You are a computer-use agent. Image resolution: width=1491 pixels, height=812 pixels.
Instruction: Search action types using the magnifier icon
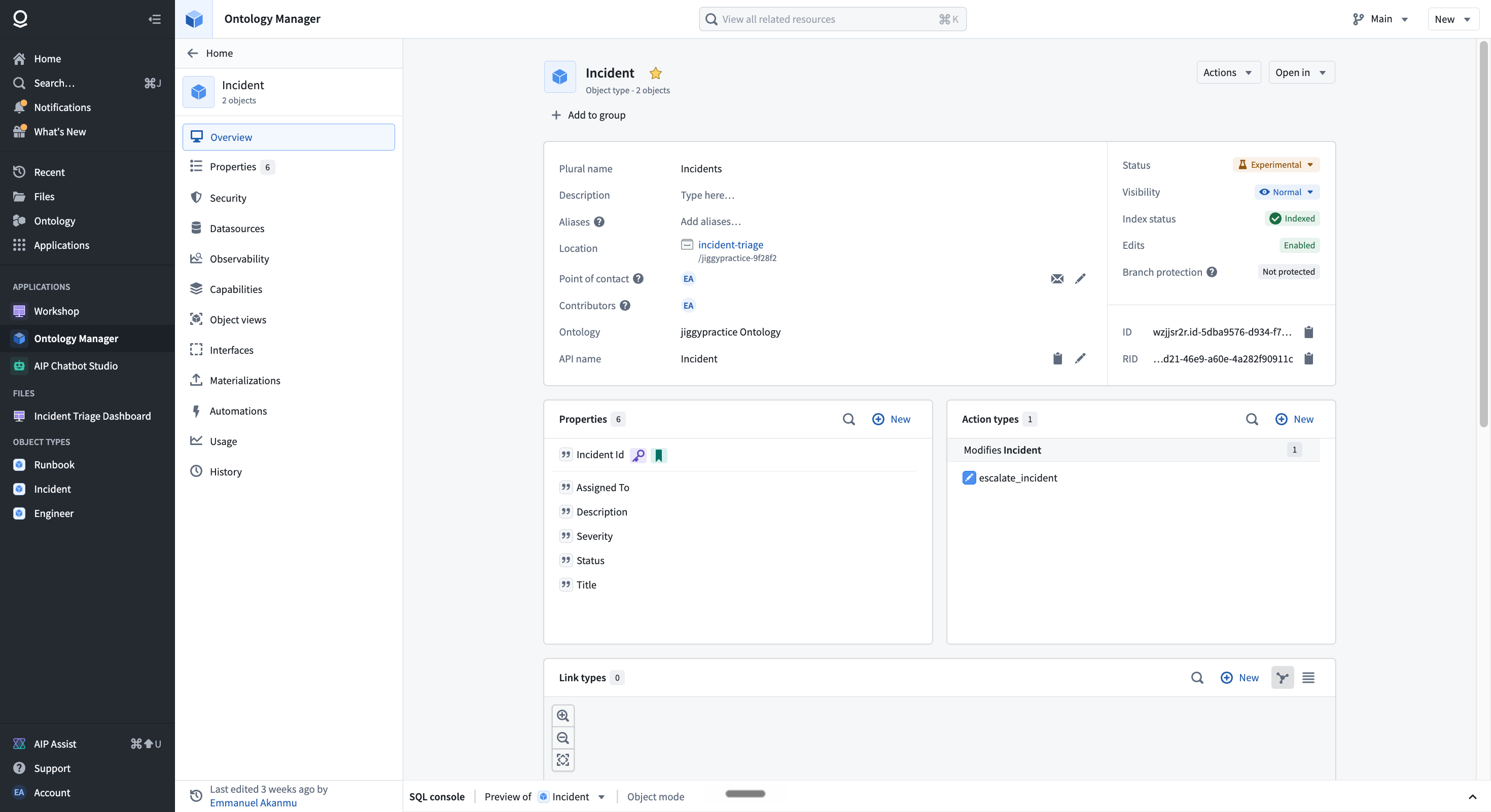pos(1252,419)
